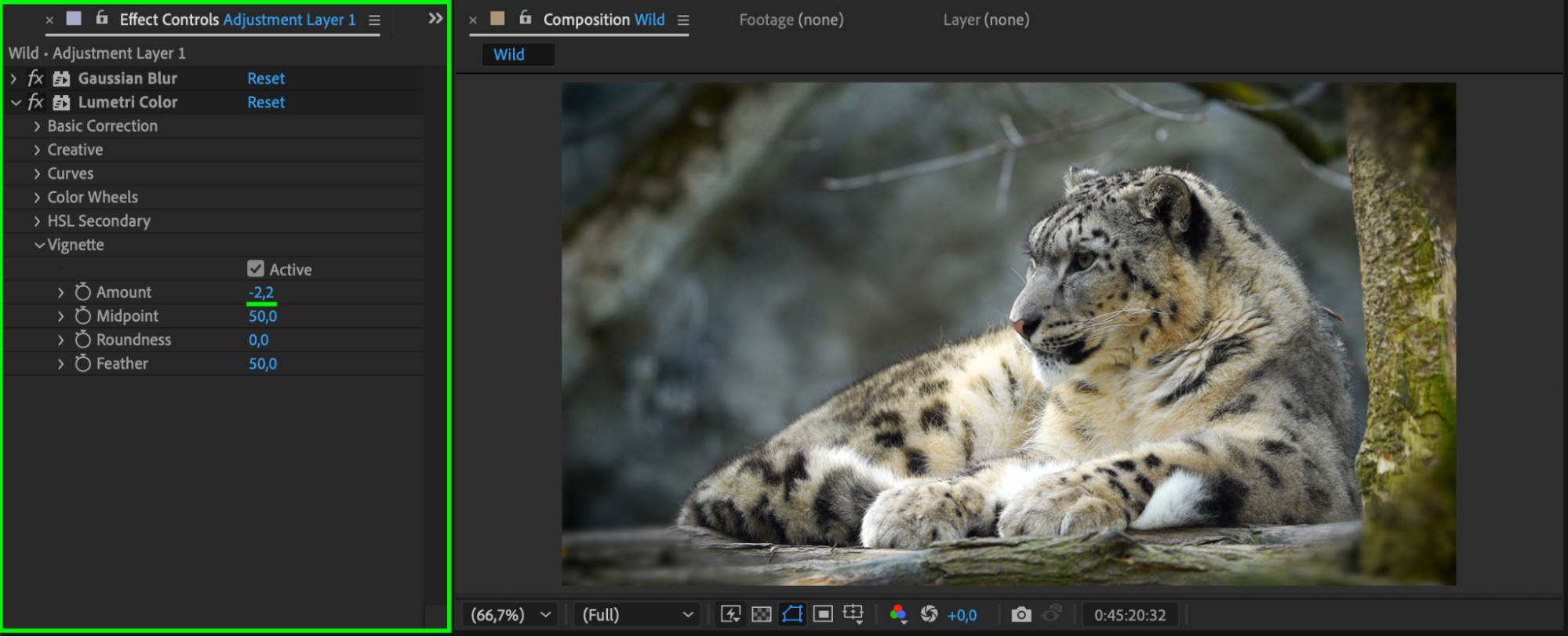Take a snapshot with camera icon

(x=1020, y=614)
